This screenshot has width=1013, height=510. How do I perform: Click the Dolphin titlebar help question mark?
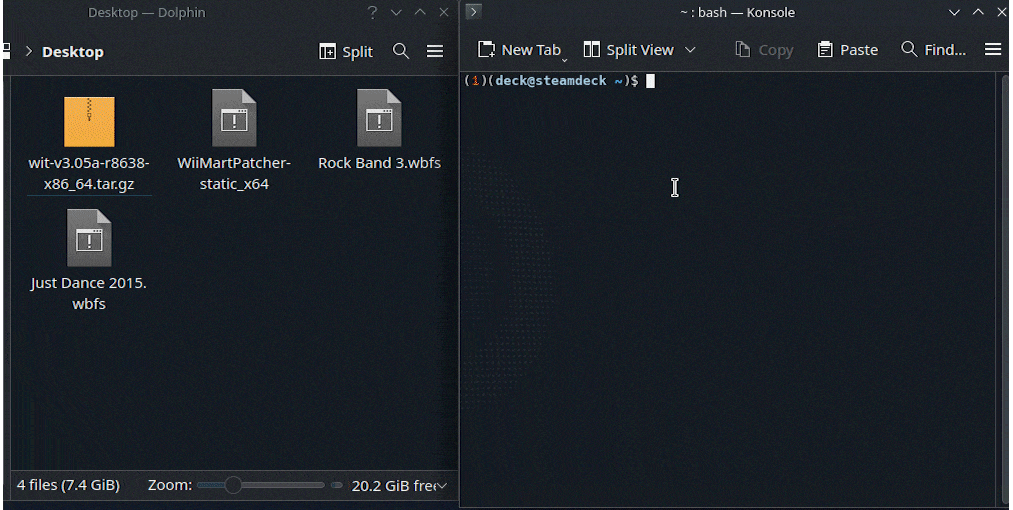pyautogui.click(x=372, y=12)
